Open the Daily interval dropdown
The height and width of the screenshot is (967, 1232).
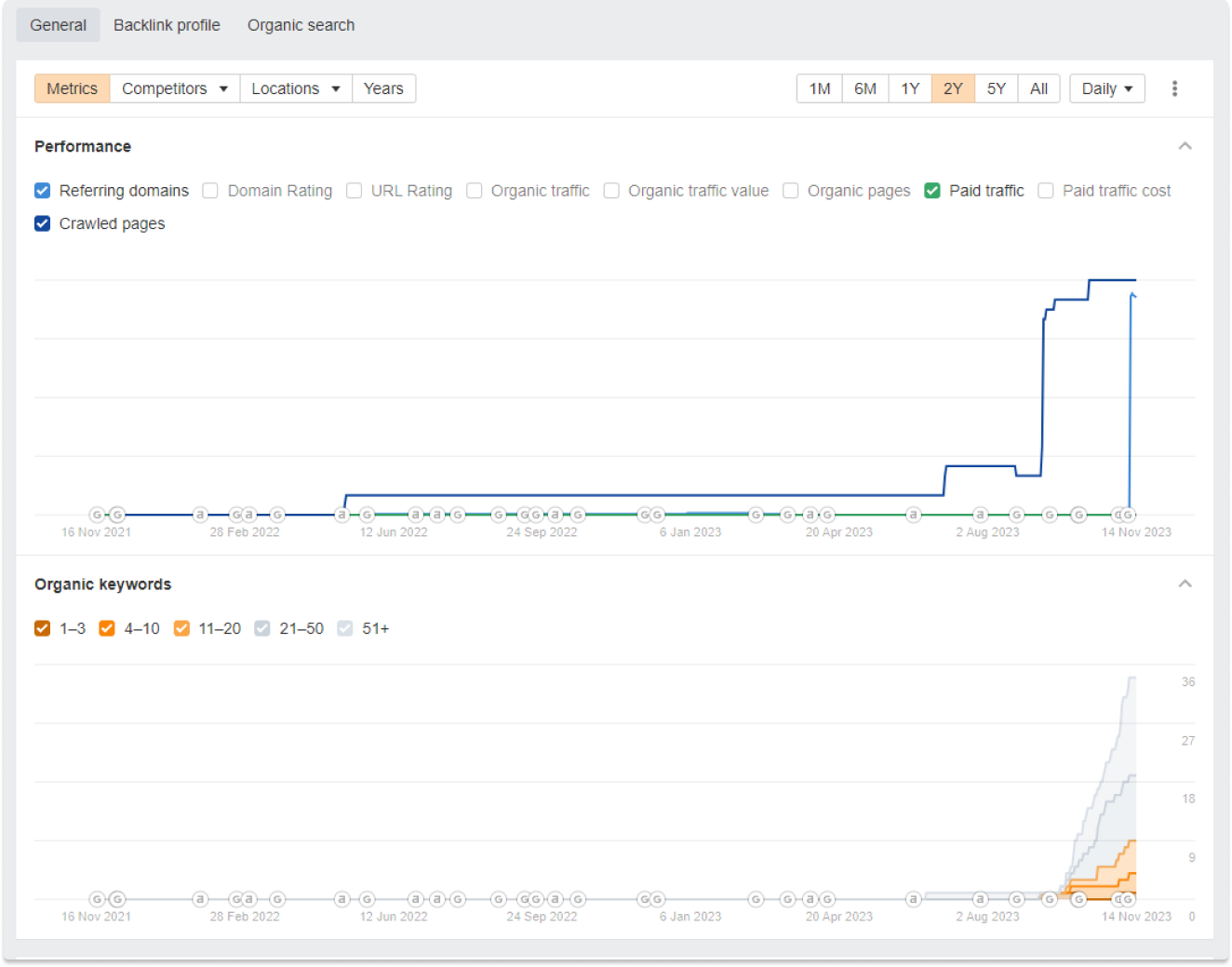tap(1106, 88)
